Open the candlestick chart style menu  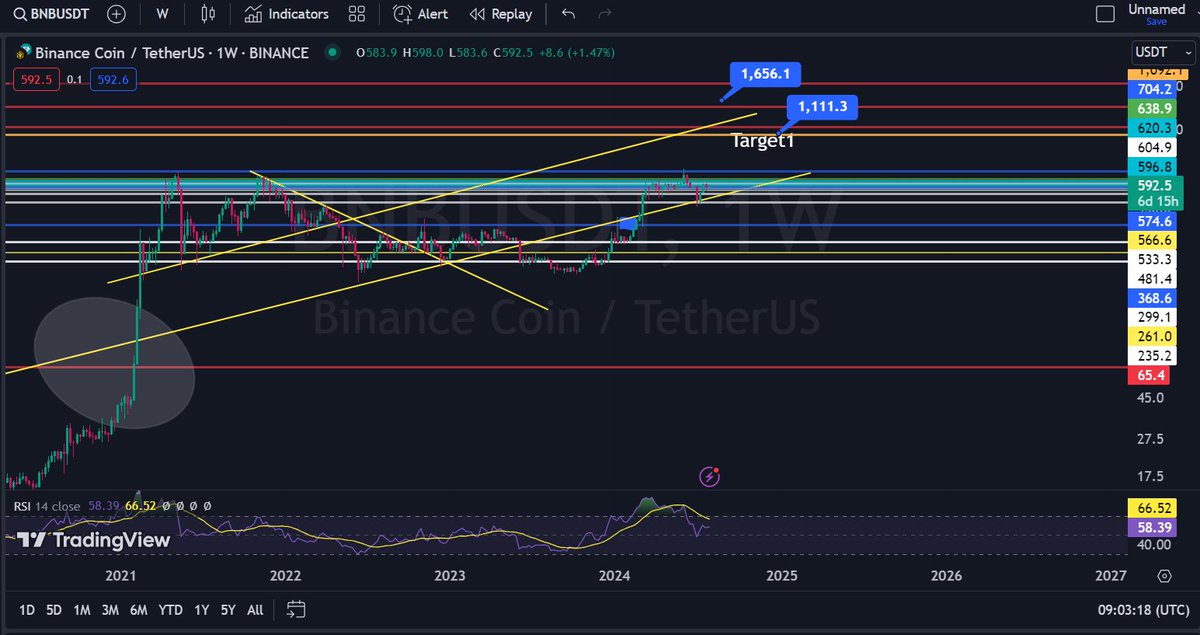pyautogui.click(x=207, y=14)
